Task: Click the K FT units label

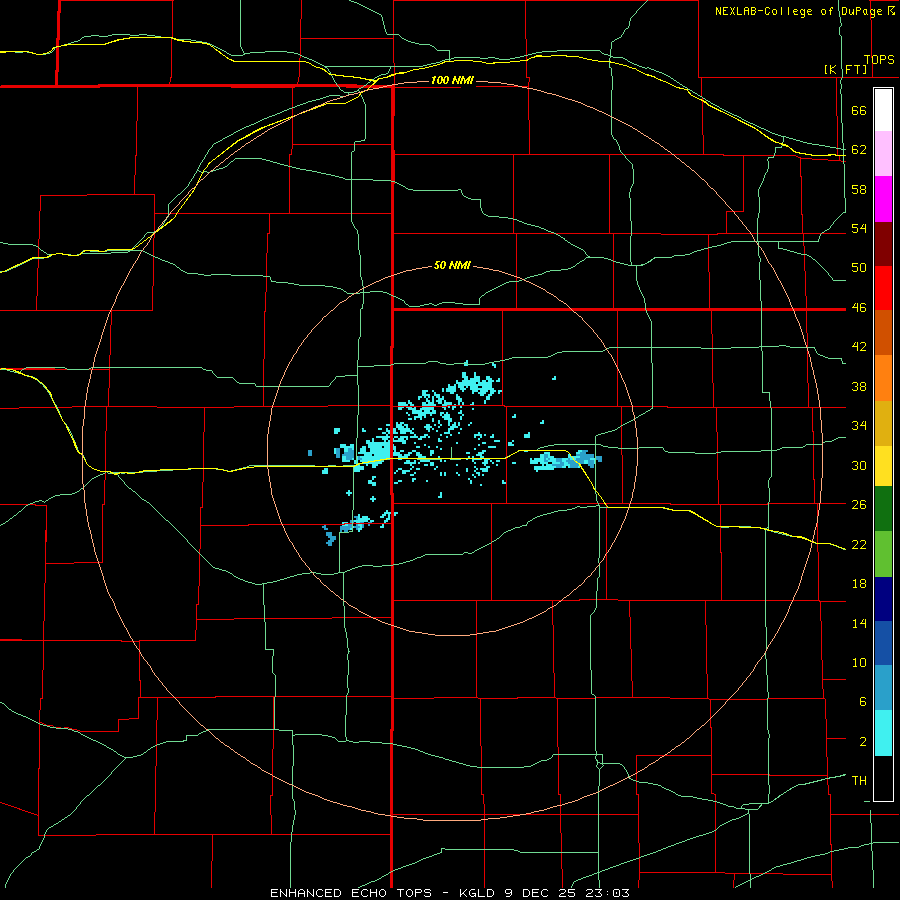Action: [x=845, y=70]
